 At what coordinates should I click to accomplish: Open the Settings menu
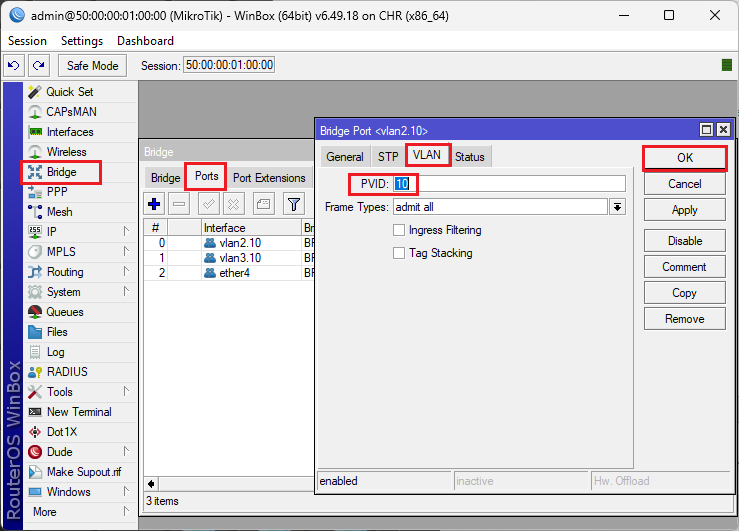tap(82, 41)
